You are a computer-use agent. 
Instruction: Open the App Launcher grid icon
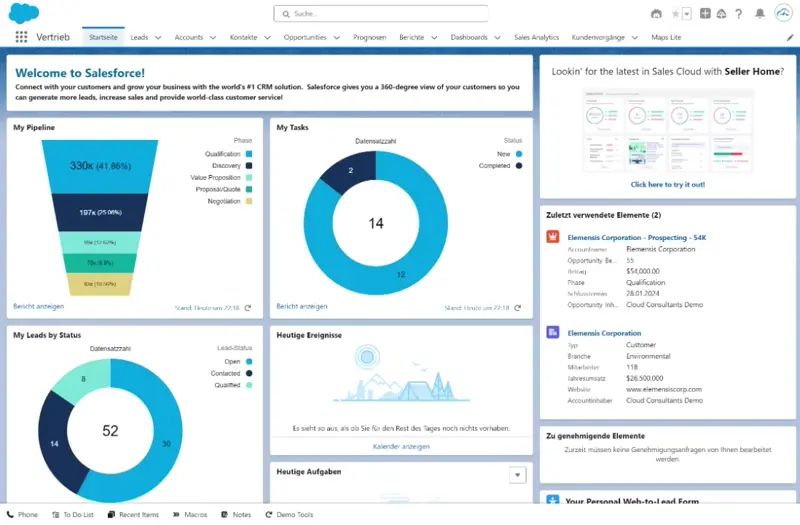pos(21,37)
